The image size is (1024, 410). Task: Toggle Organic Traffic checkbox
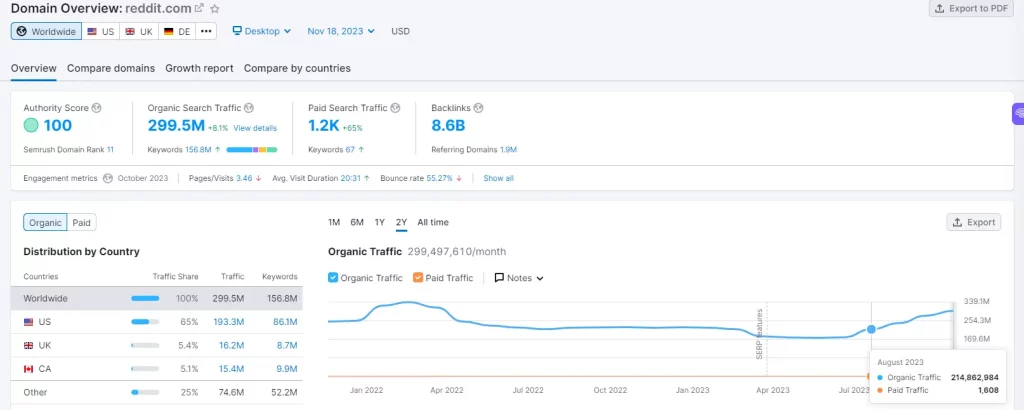point(333,277)
